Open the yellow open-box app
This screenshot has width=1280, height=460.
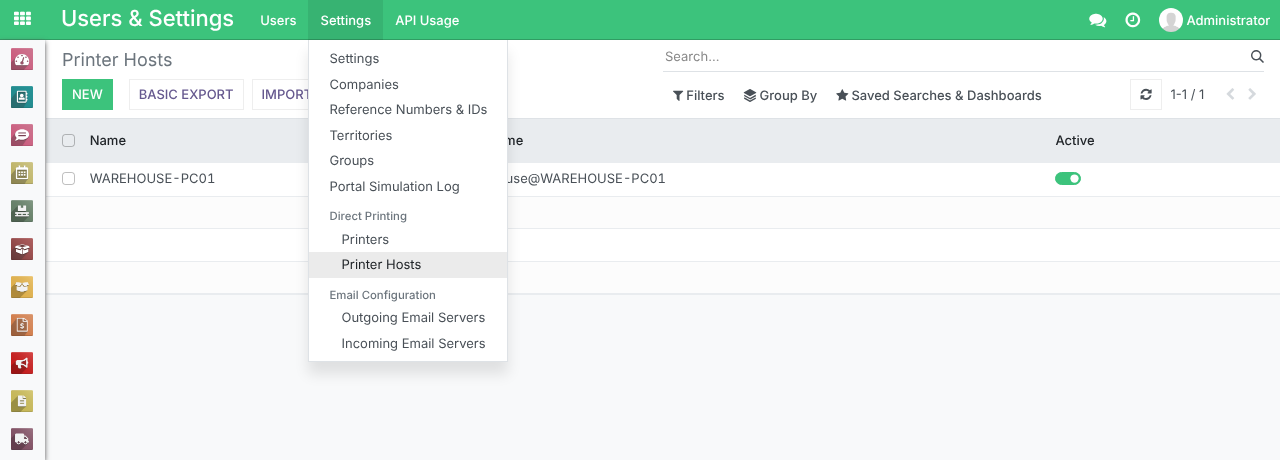coord(22,287)
